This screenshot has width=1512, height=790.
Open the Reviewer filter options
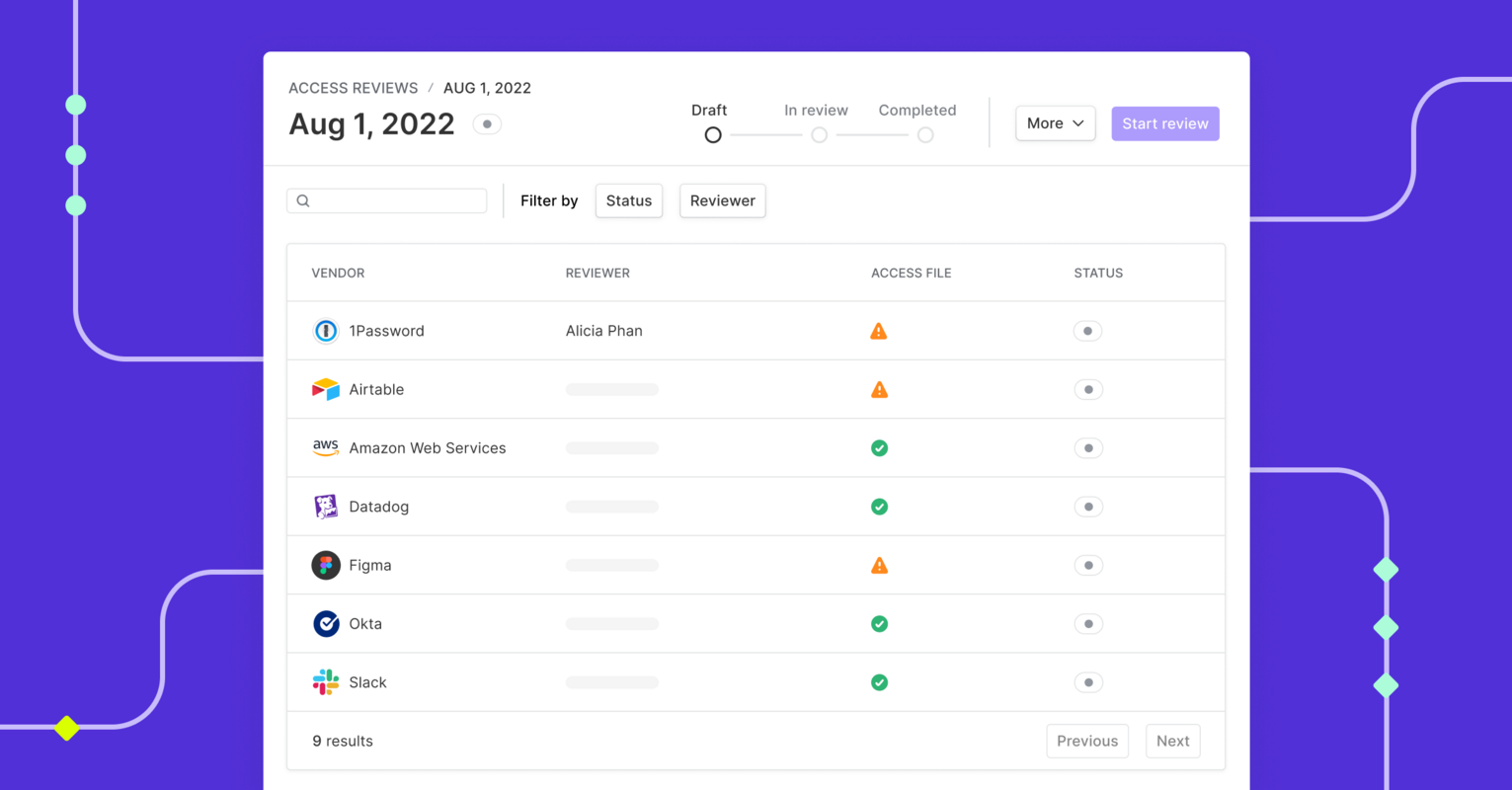click(722, 200)
